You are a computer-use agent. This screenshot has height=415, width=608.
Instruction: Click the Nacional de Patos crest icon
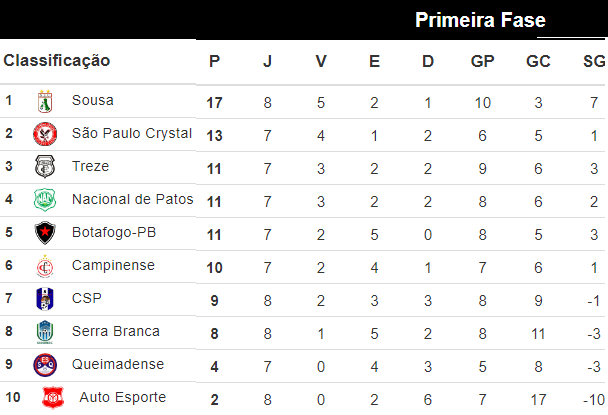(x=45, y=200)
